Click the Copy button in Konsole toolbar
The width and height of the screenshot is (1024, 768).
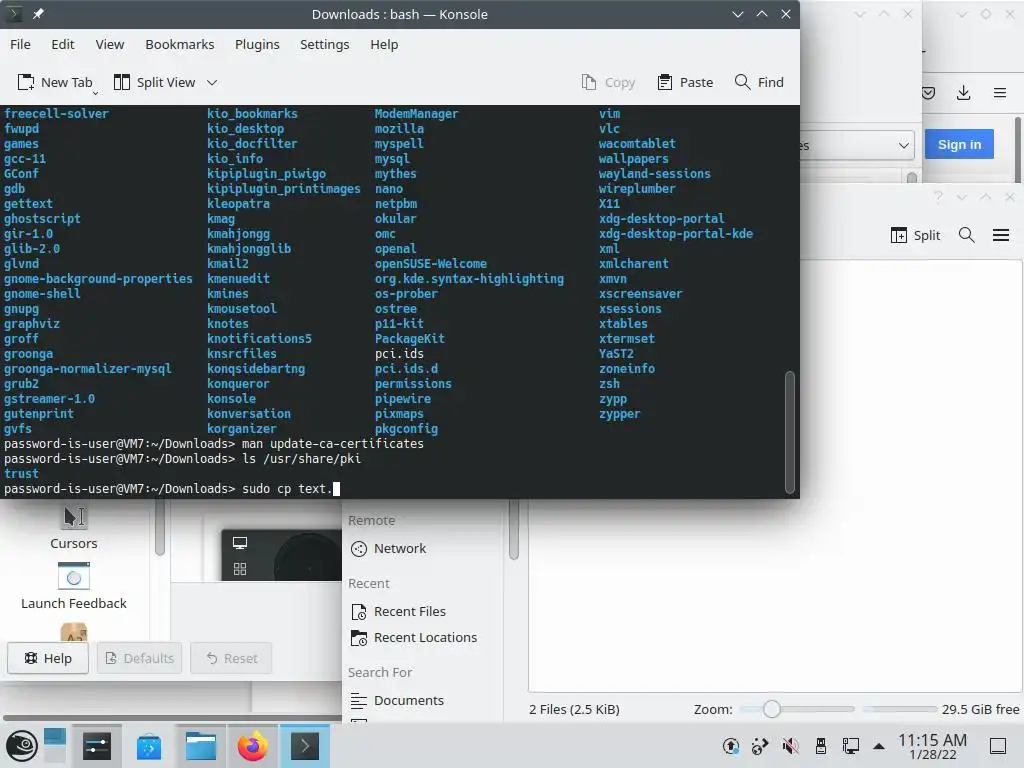coord(608,82)
